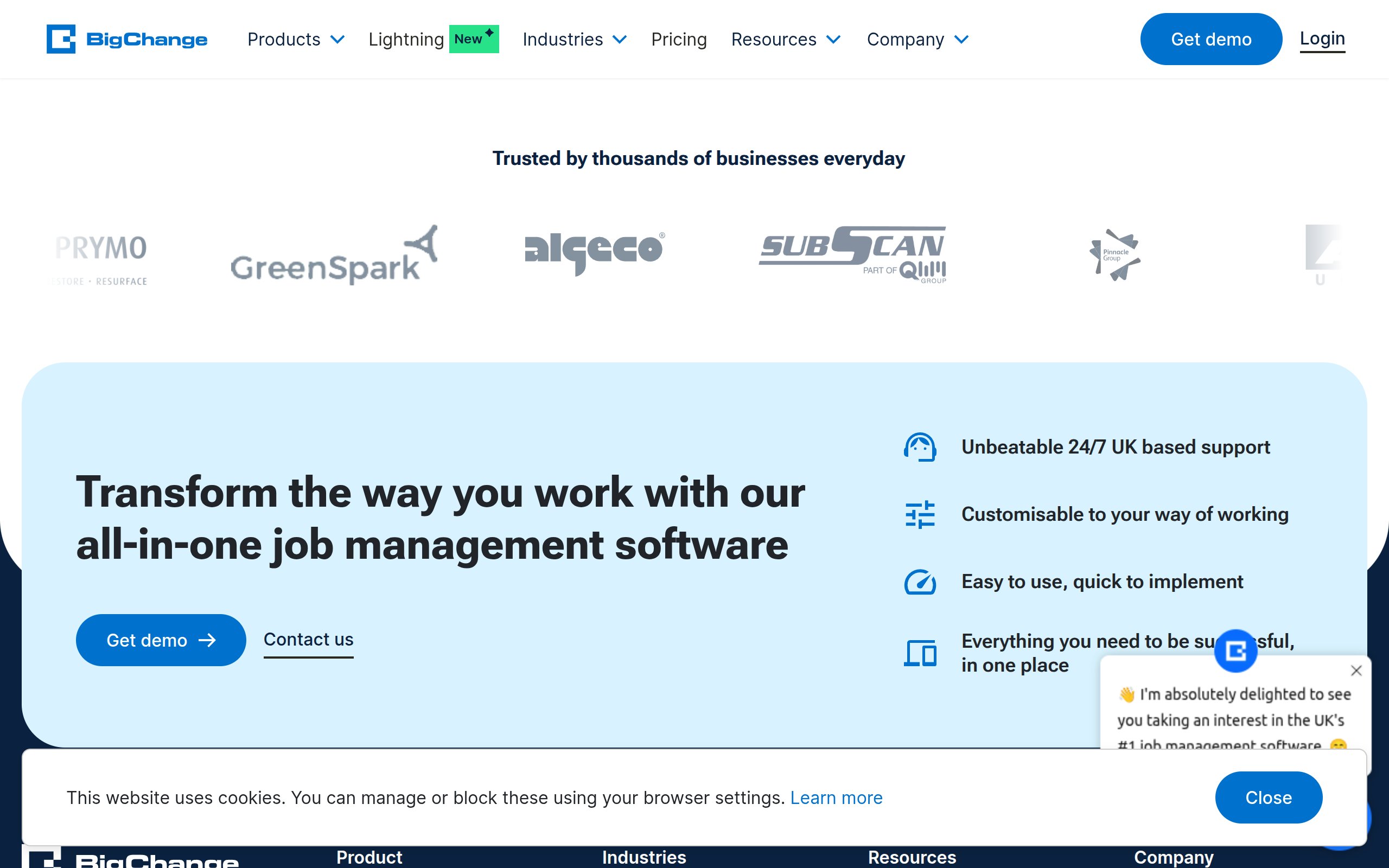
Task: Open the Learn more cookies link
Action: (x=836, y=797)
